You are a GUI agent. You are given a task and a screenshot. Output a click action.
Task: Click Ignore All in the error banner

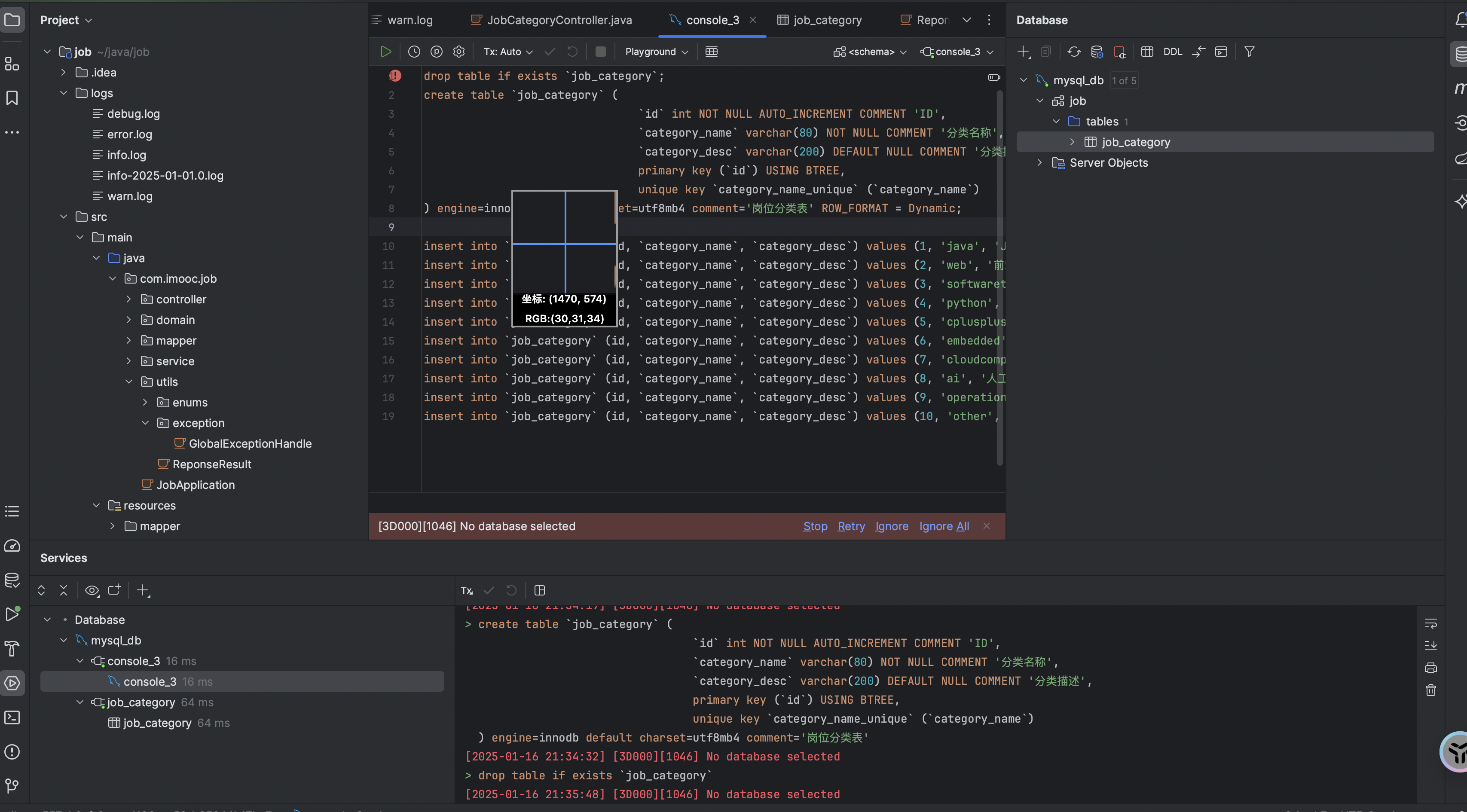[x=944, y=526]
